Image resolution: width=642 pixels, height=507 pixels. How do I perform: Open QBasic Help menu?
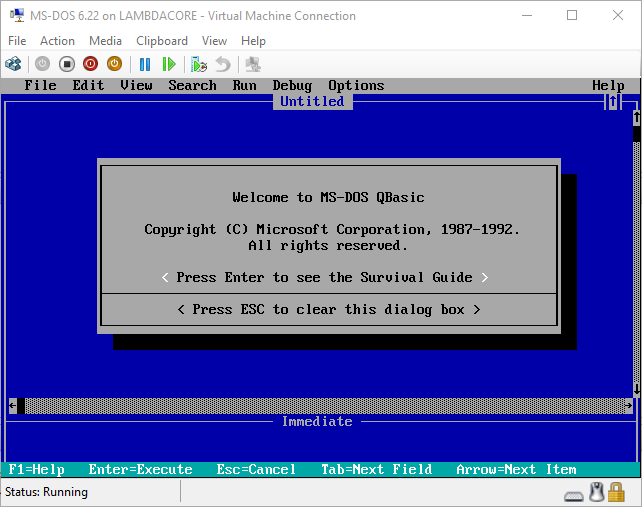pos(608,85)
